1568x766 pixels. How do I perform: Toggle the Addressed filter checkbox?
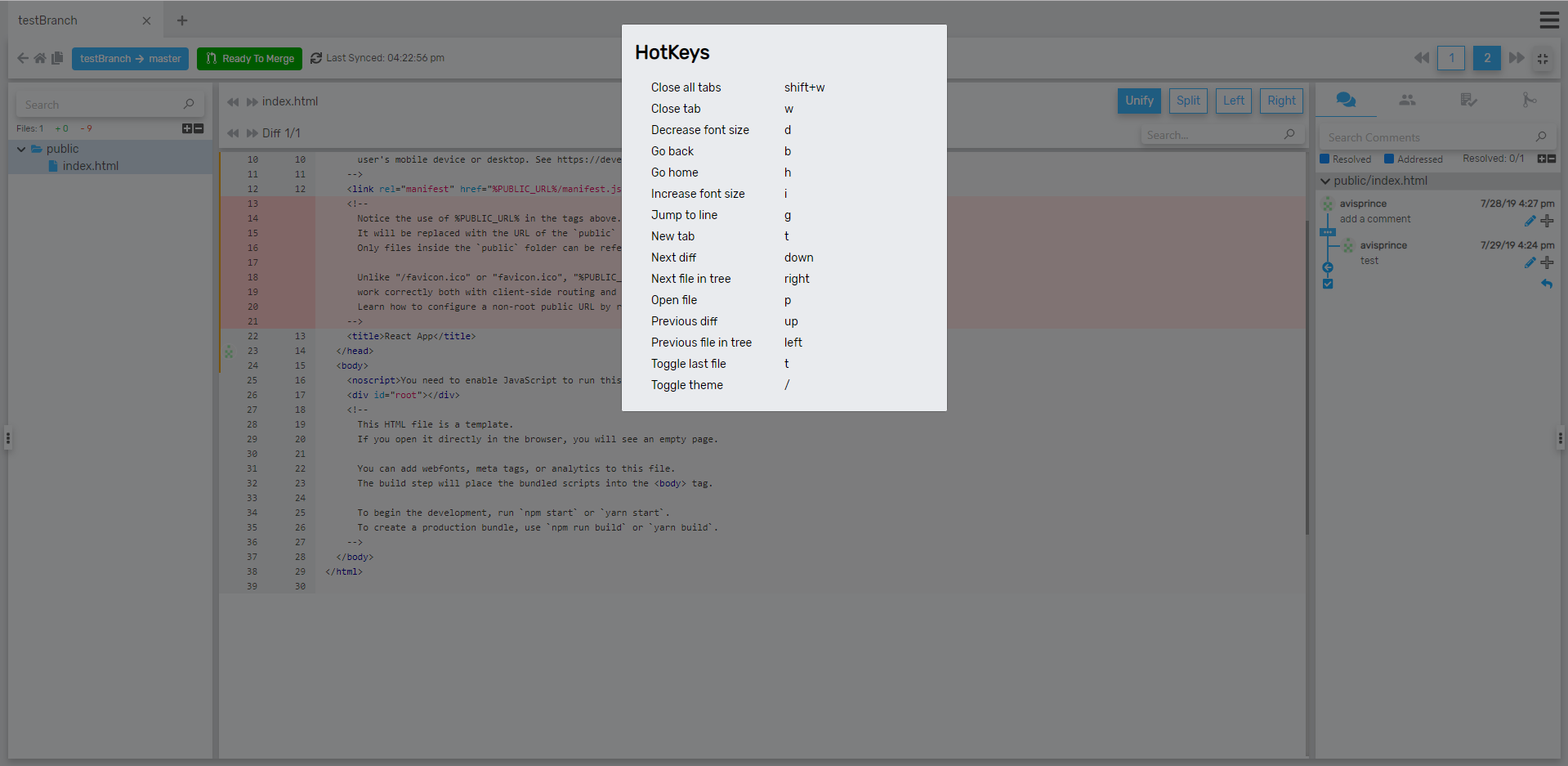(x=1389, y=159)
